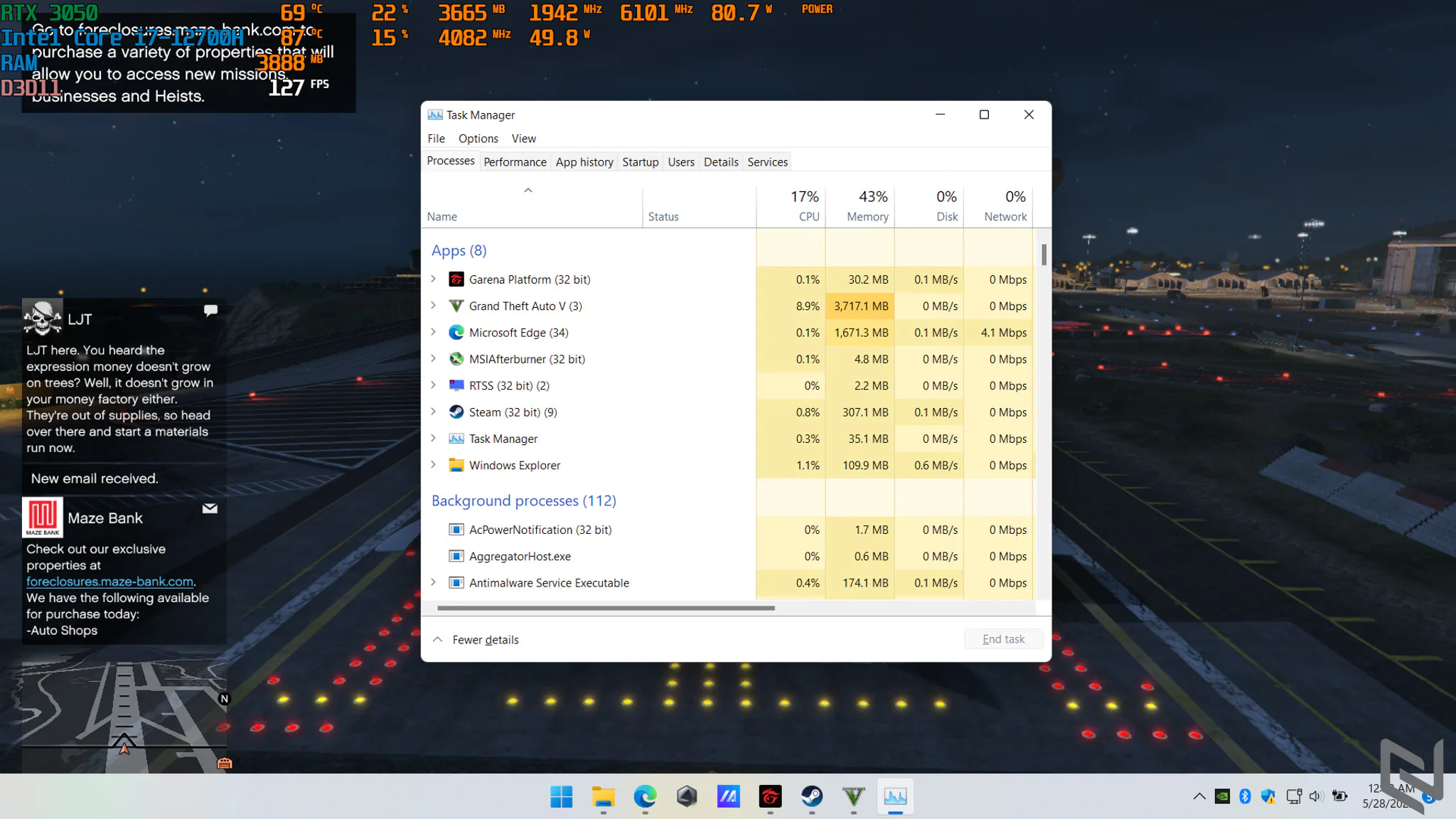Click the Apps (8) heading
The height and width of the screenshot is (819, 1456).
coord(459,250)
